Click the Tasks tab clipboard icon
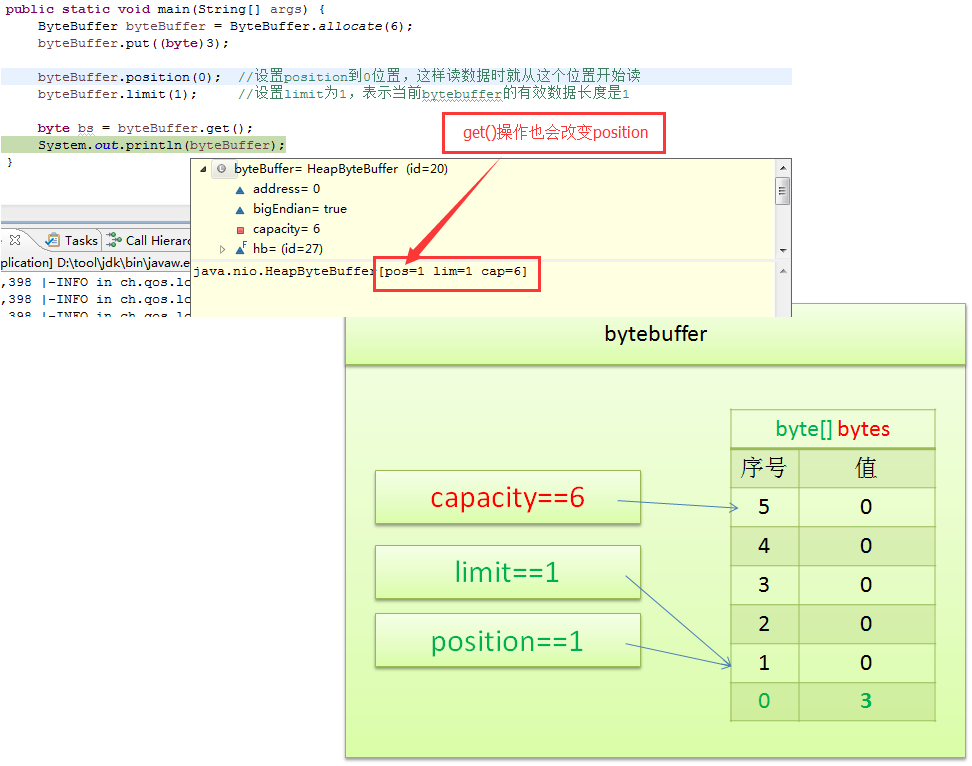 [x=53, y=240]
